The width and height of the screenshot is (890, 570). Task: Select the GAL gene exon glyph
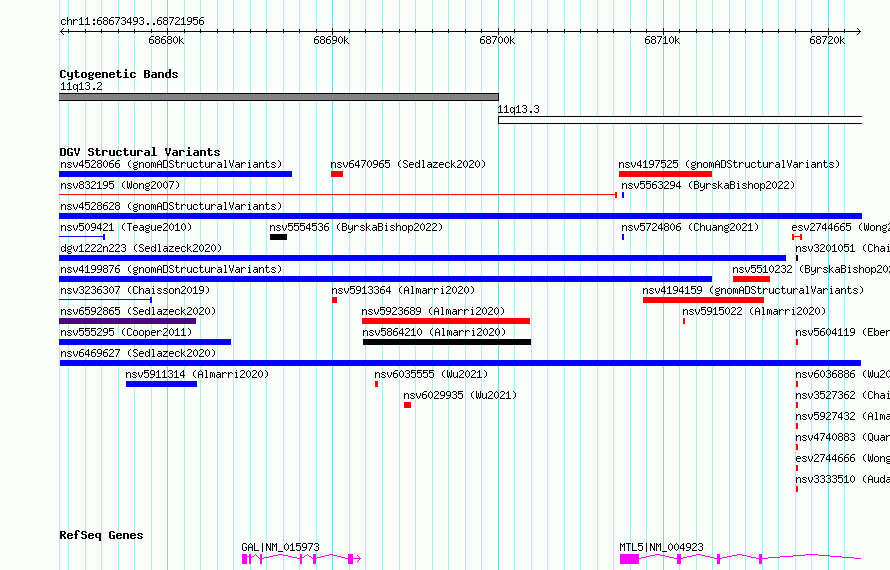point(301,559)
